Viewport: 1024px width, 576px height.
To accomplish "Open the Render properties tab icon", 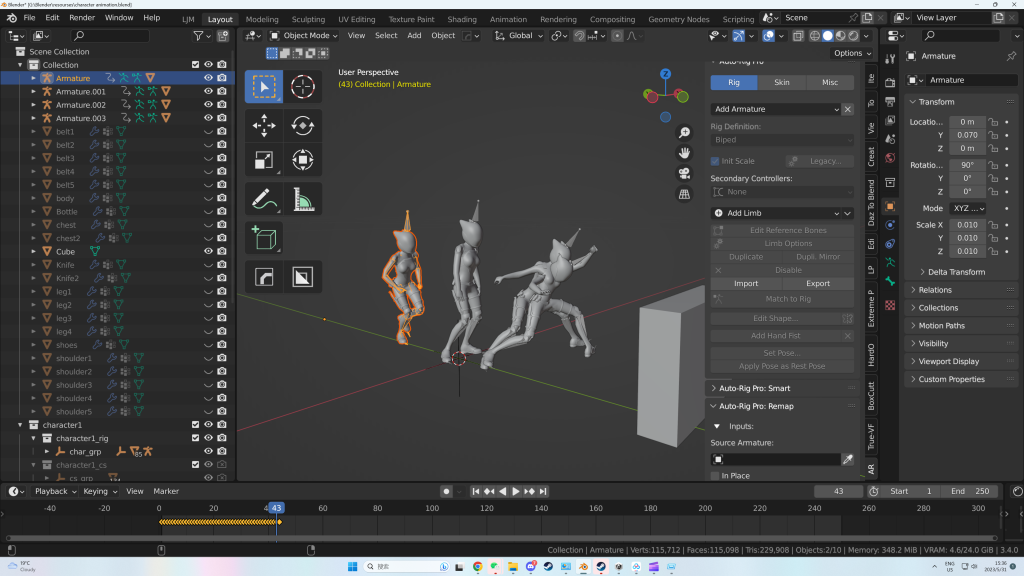I will pyautogui.click(x=890, y=83).
